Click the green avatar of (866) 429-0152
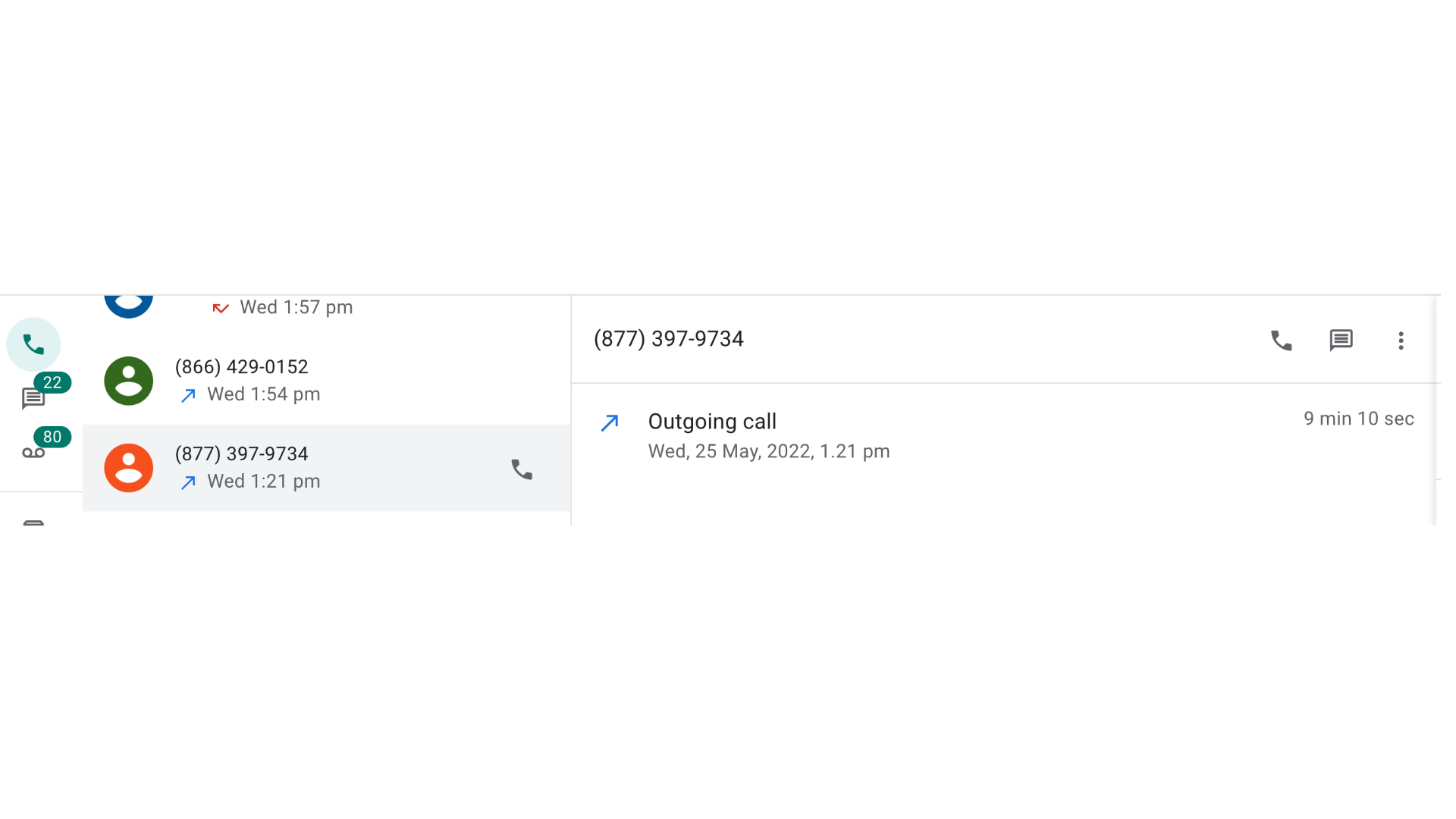 (128, 381)
